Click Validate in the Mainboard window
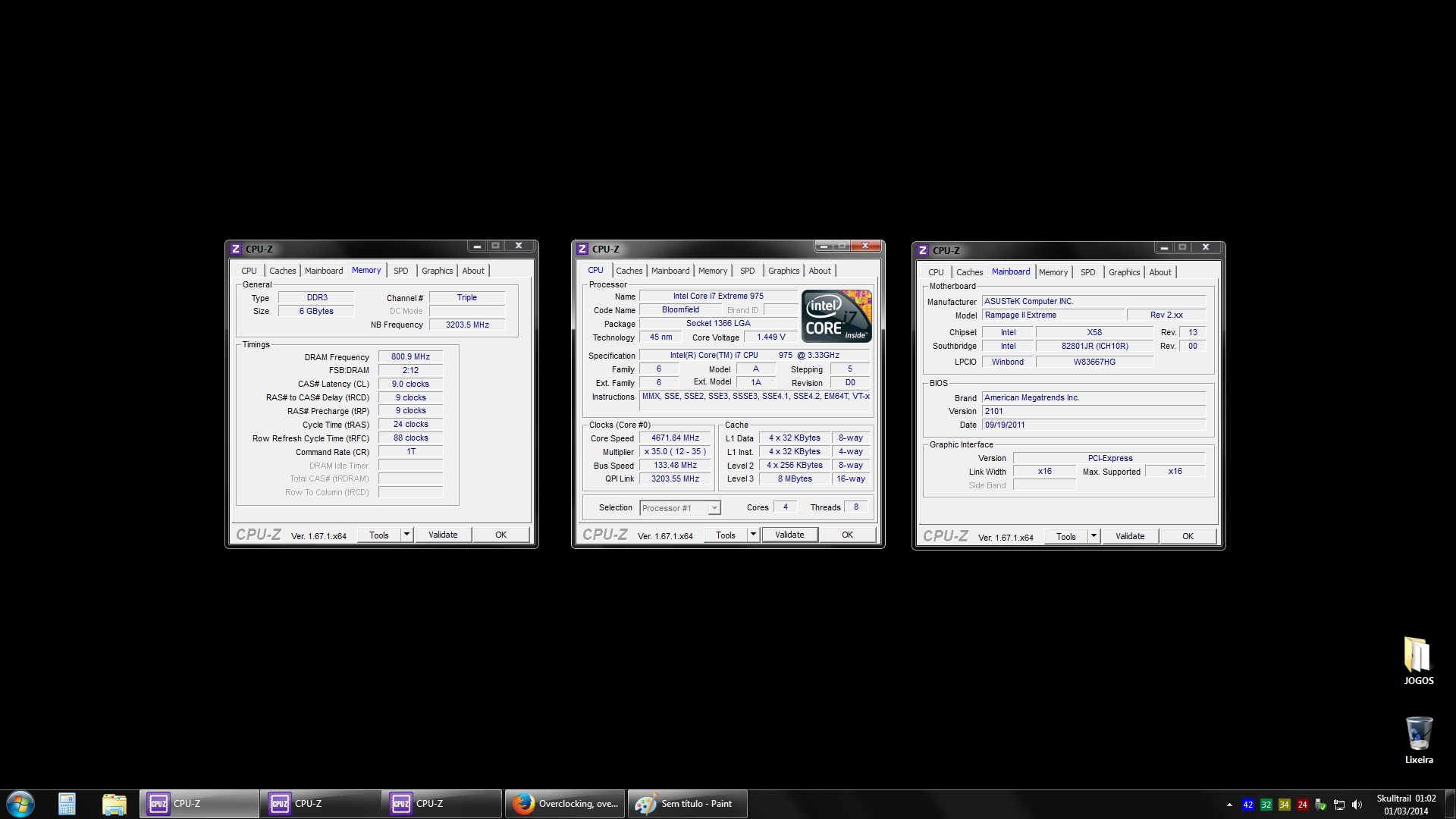The image size is (1456, 819). (x=1130, y=536)
